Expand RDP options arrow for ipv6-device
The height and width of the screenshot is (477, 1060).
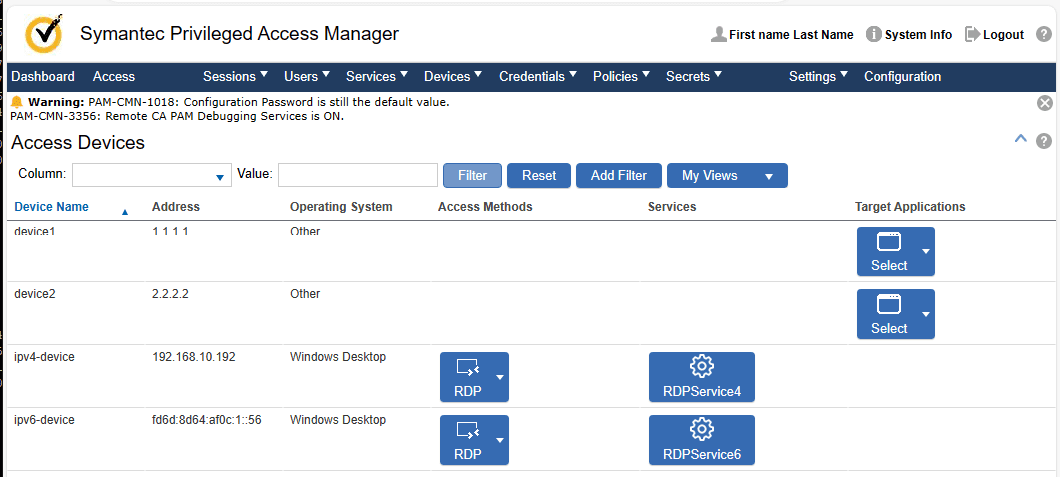[x=500, y=440]
